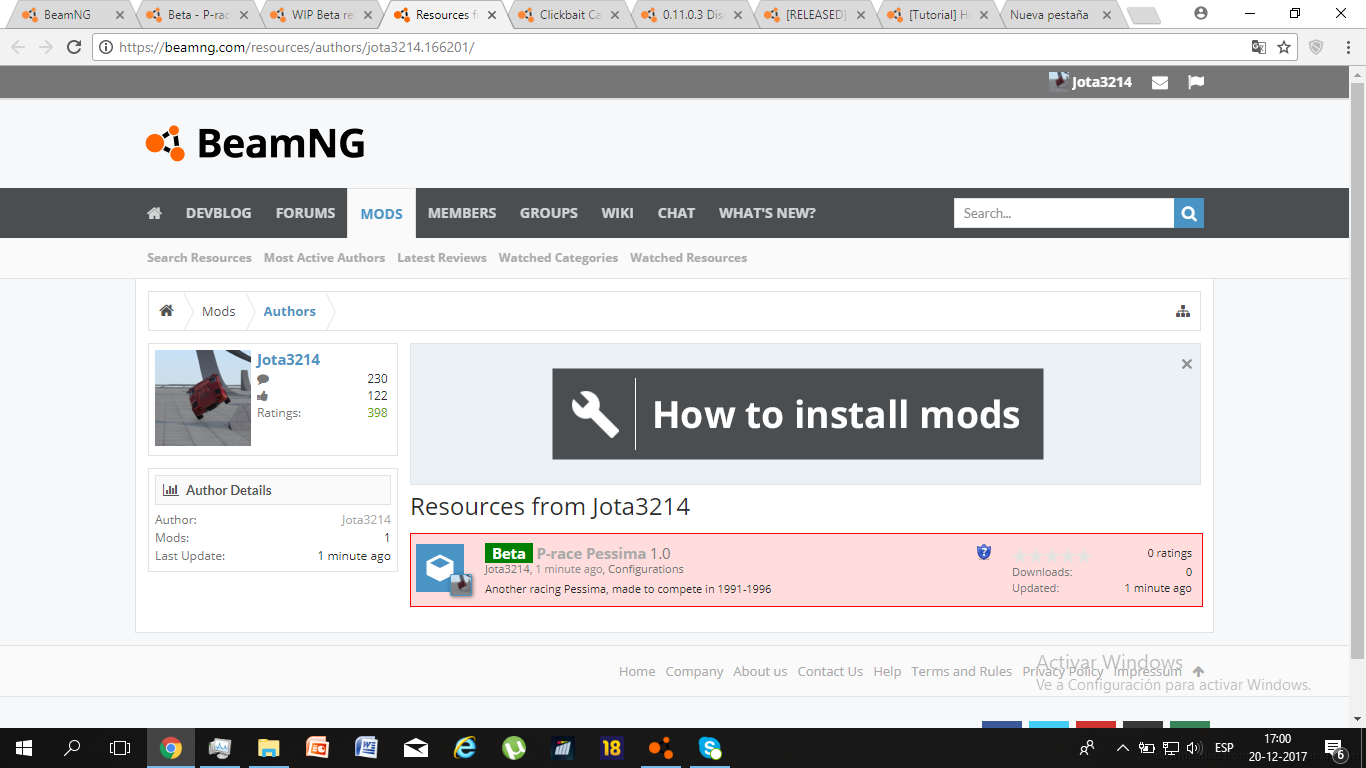Click the P-race Pessima resource cube icon

point(440,568)
